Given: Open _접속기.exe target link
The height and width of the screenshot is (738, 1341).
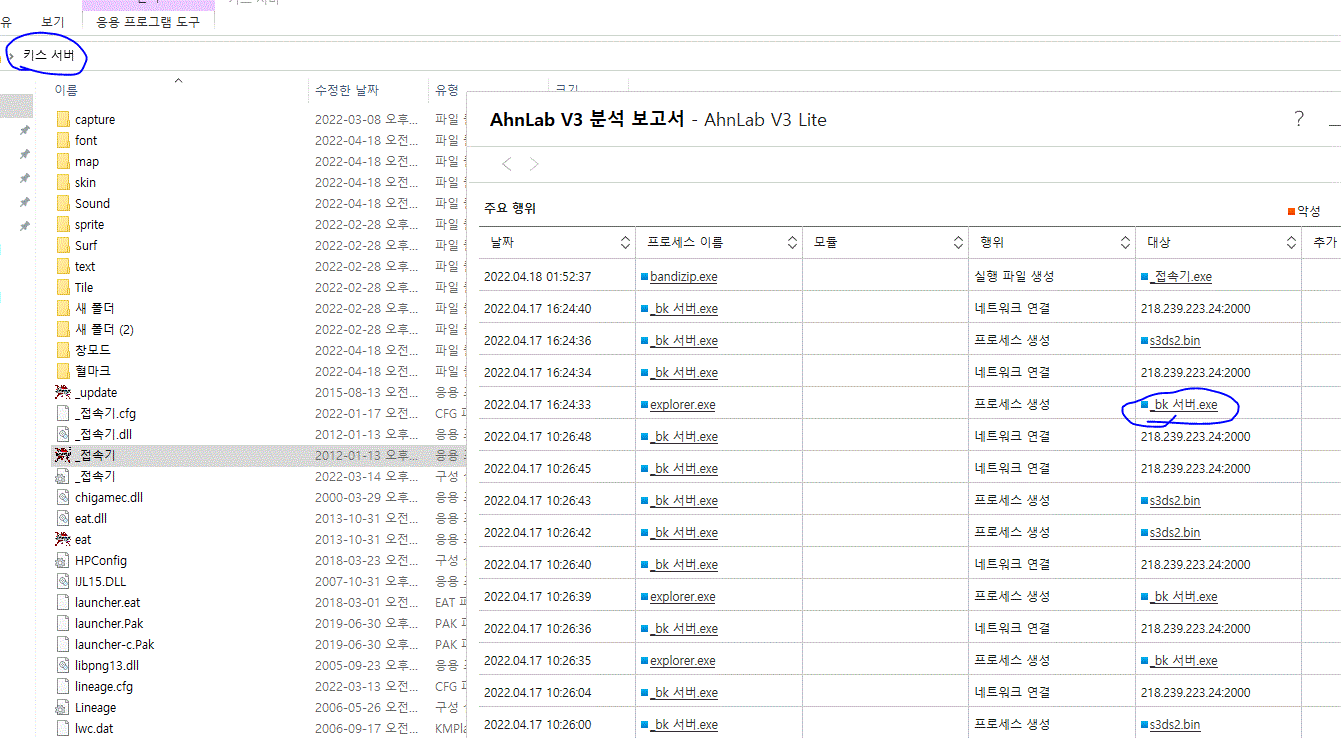Looking at the screenshot, I should click(x=1181, y=276).
